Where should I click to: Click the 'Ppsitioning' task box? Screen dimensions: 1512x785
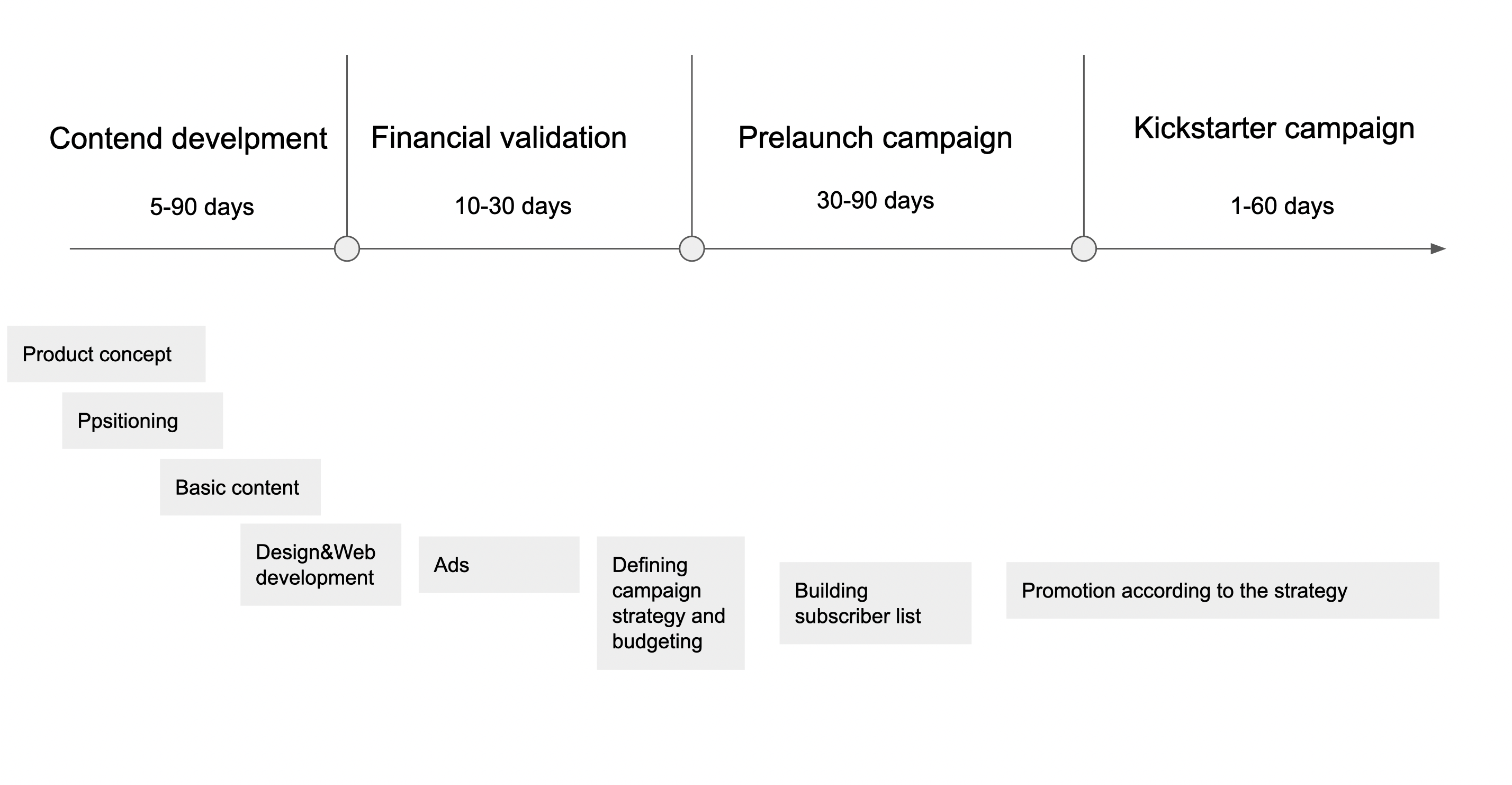pyautogui.click(x=142, y=421)
